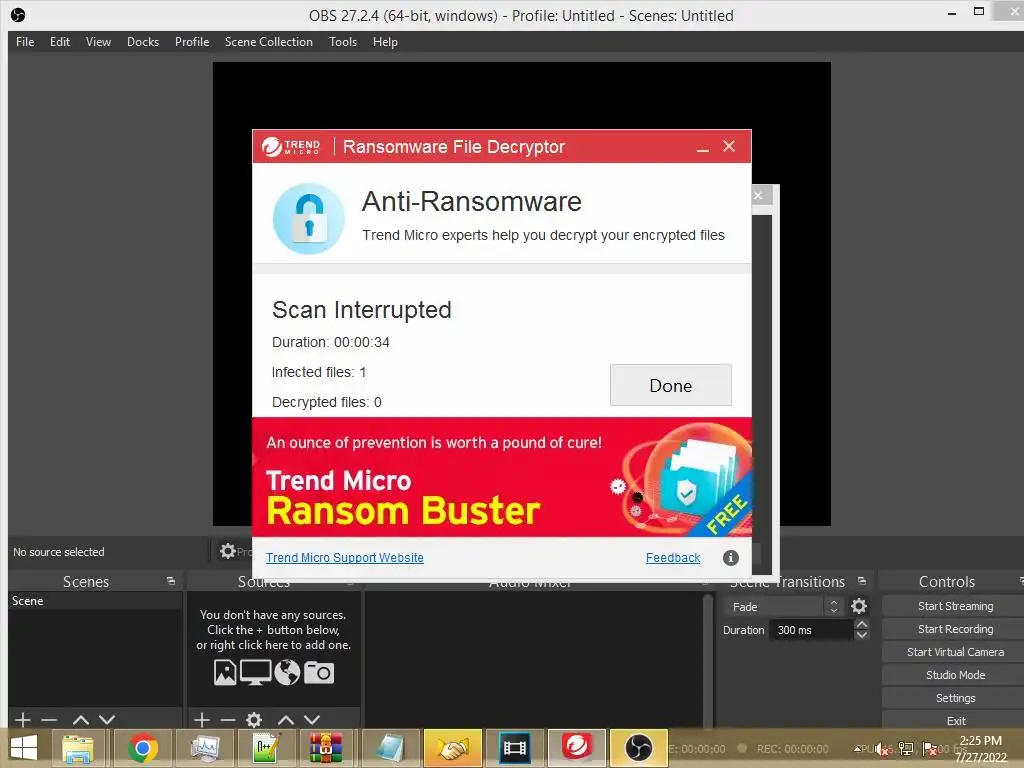Select the Scene item in Scenes list
The image size is (1024, 768).
click(95, 601)
